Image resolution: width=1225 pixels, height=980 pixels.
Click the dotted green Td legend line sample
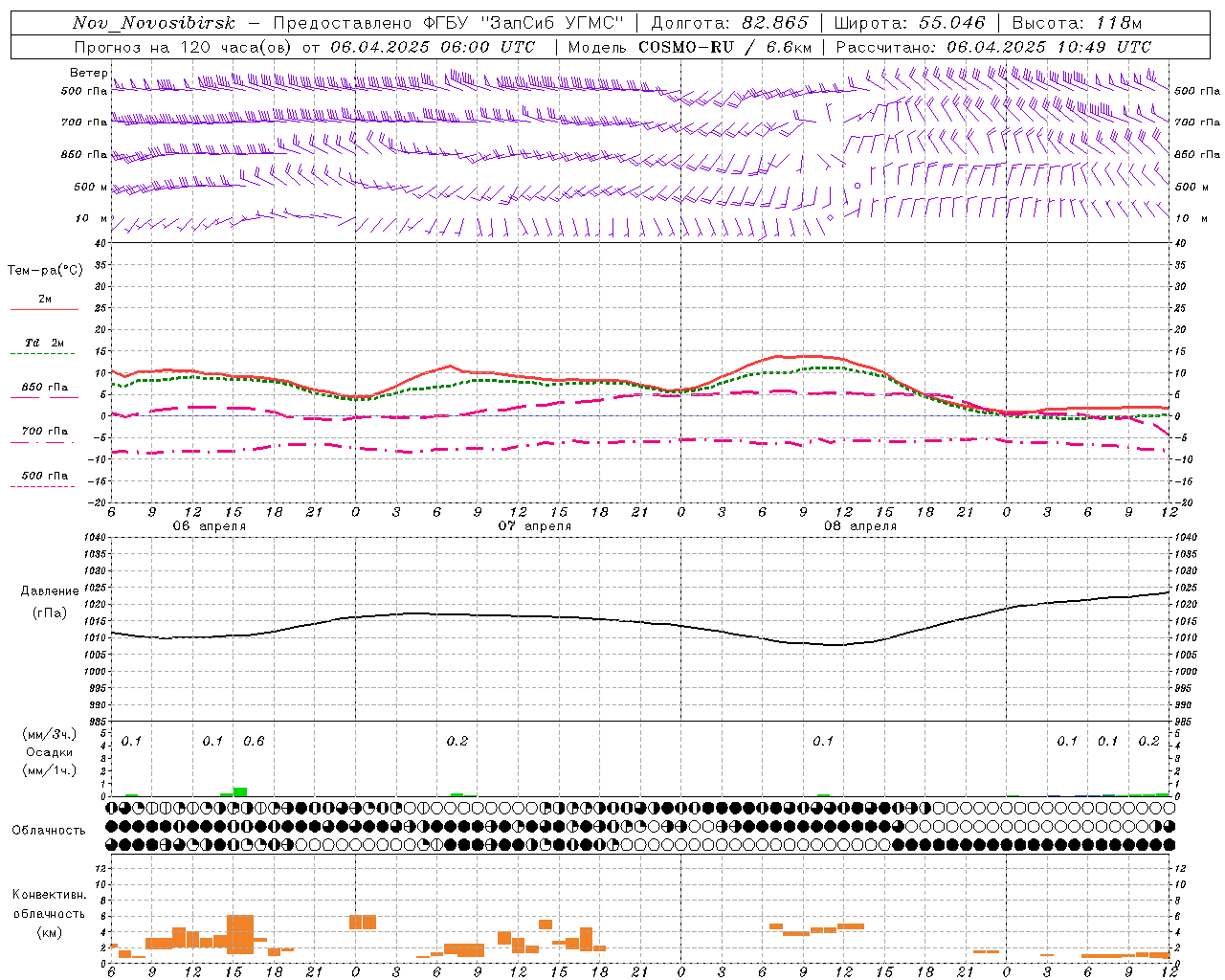click(42, 354)
